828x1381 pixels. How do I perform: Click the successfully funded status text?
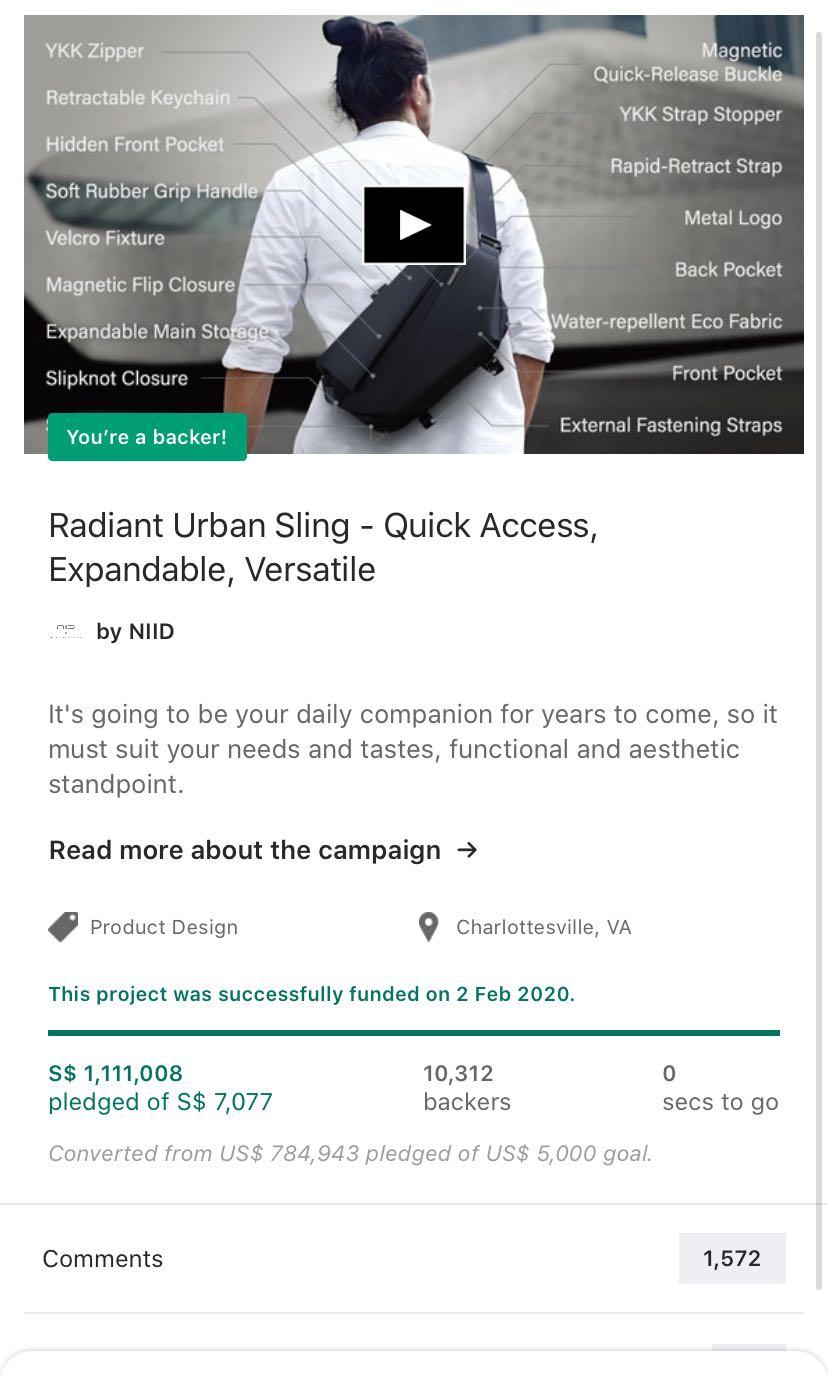click(x=312, y=994)
